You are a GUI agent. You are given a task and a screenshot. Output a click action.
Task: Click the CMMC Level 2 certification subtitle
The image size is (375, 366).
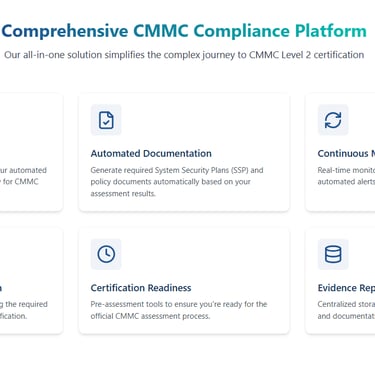coord(184,55)
